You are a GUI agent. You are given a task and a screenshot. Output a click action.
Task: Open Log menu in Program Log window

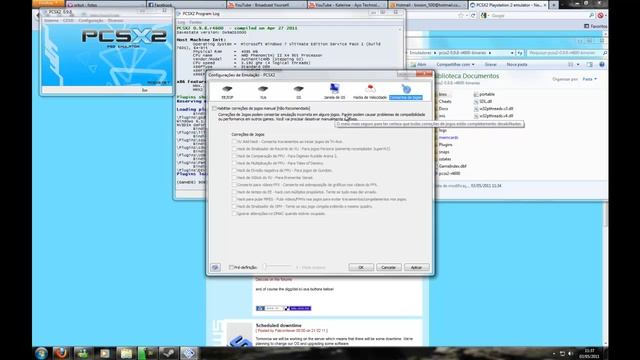coord(181,22)
